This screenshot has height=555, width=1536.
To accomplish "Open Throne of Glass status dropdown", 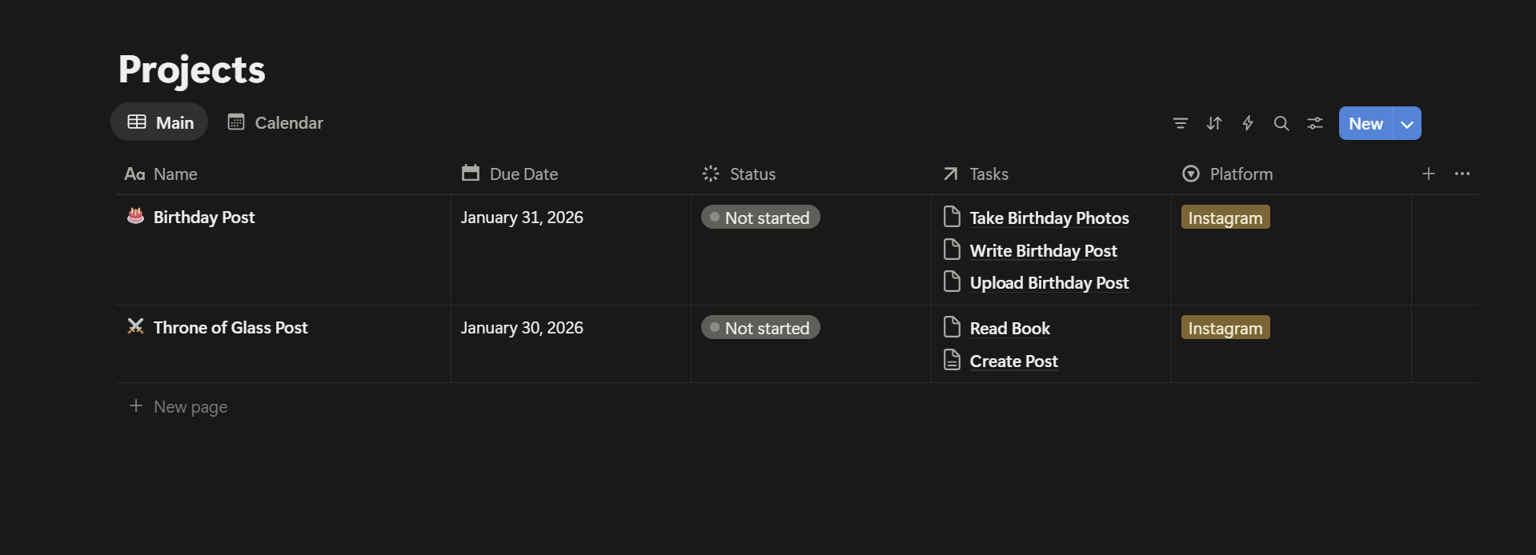I will (760, 327).
